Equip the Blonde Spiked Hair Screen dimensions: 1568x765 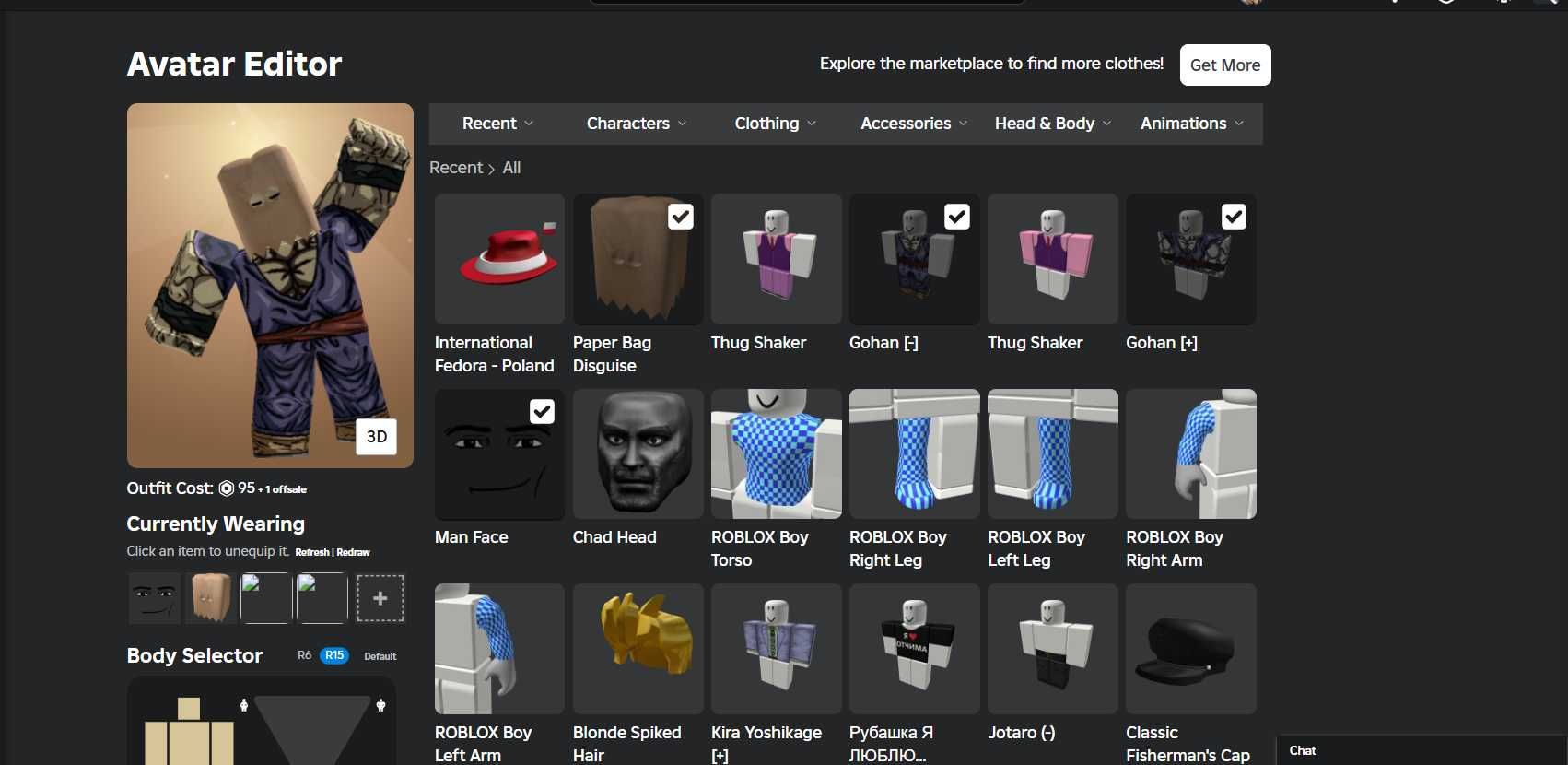pos(638,649)
